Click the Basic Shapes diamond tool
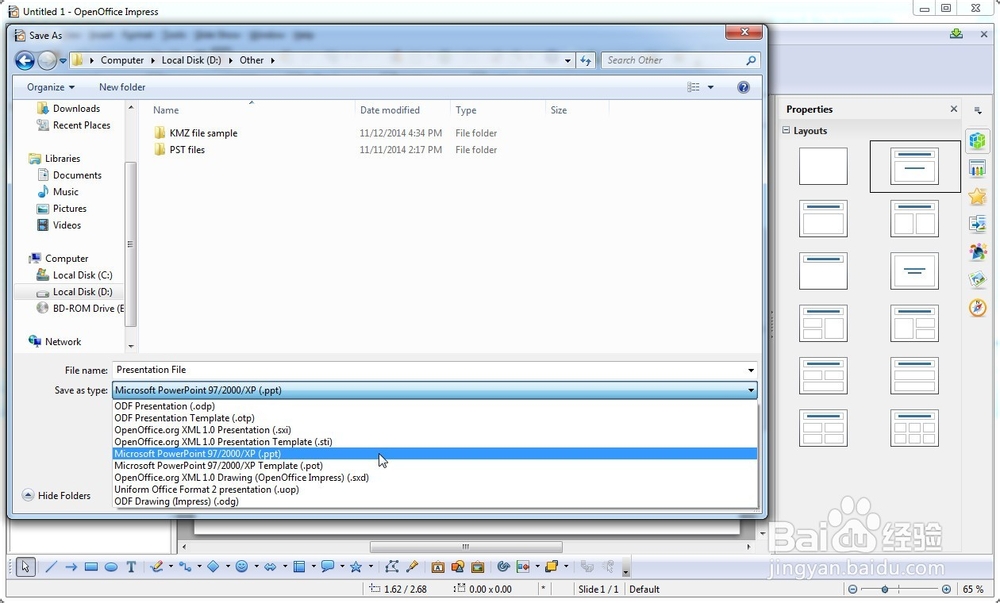The height and width of the screenshot is (603, 1000). [213, 567]
